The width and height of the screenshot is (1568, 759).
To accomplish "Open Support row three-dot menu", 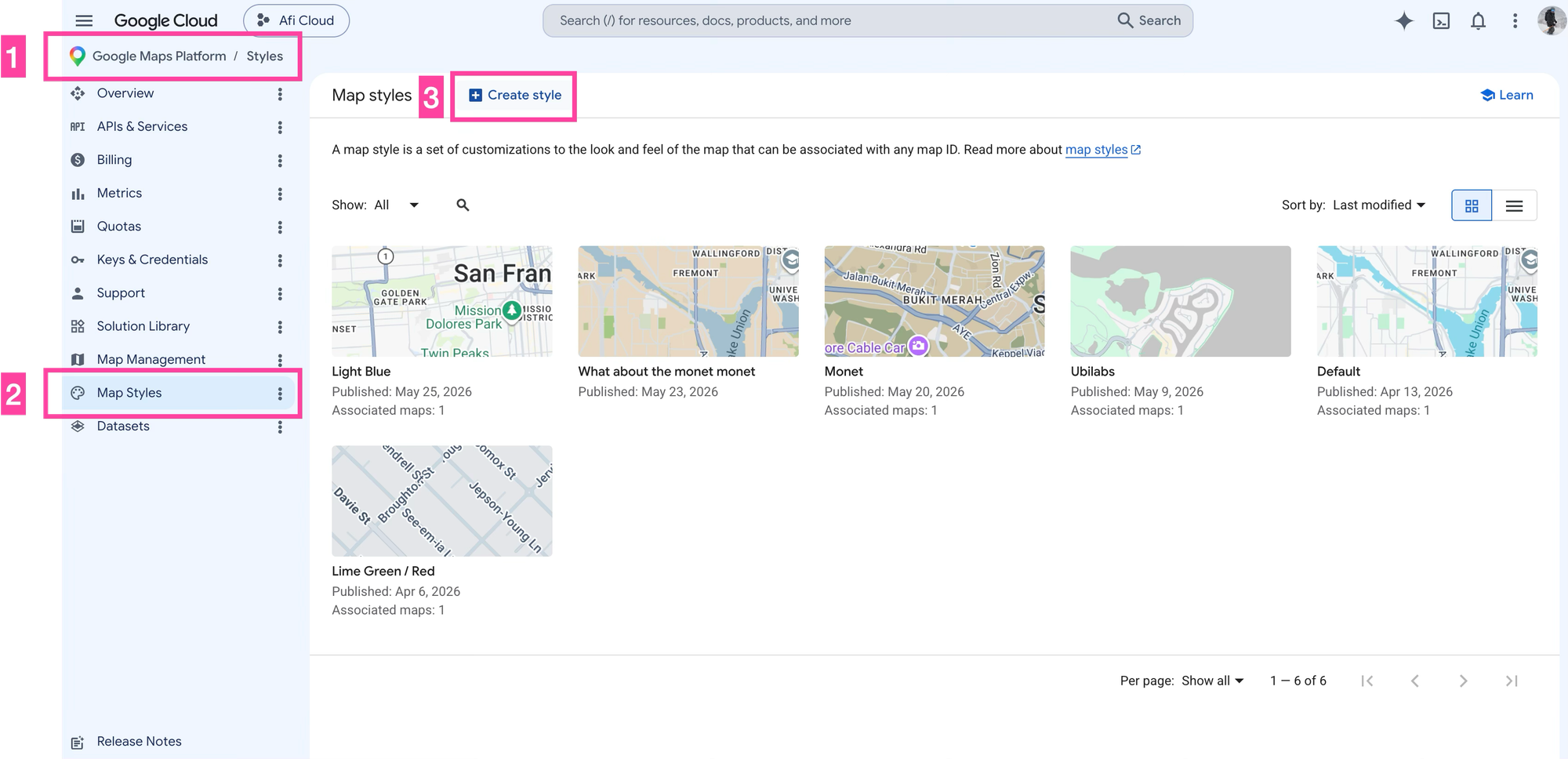I will click(280, 293).
